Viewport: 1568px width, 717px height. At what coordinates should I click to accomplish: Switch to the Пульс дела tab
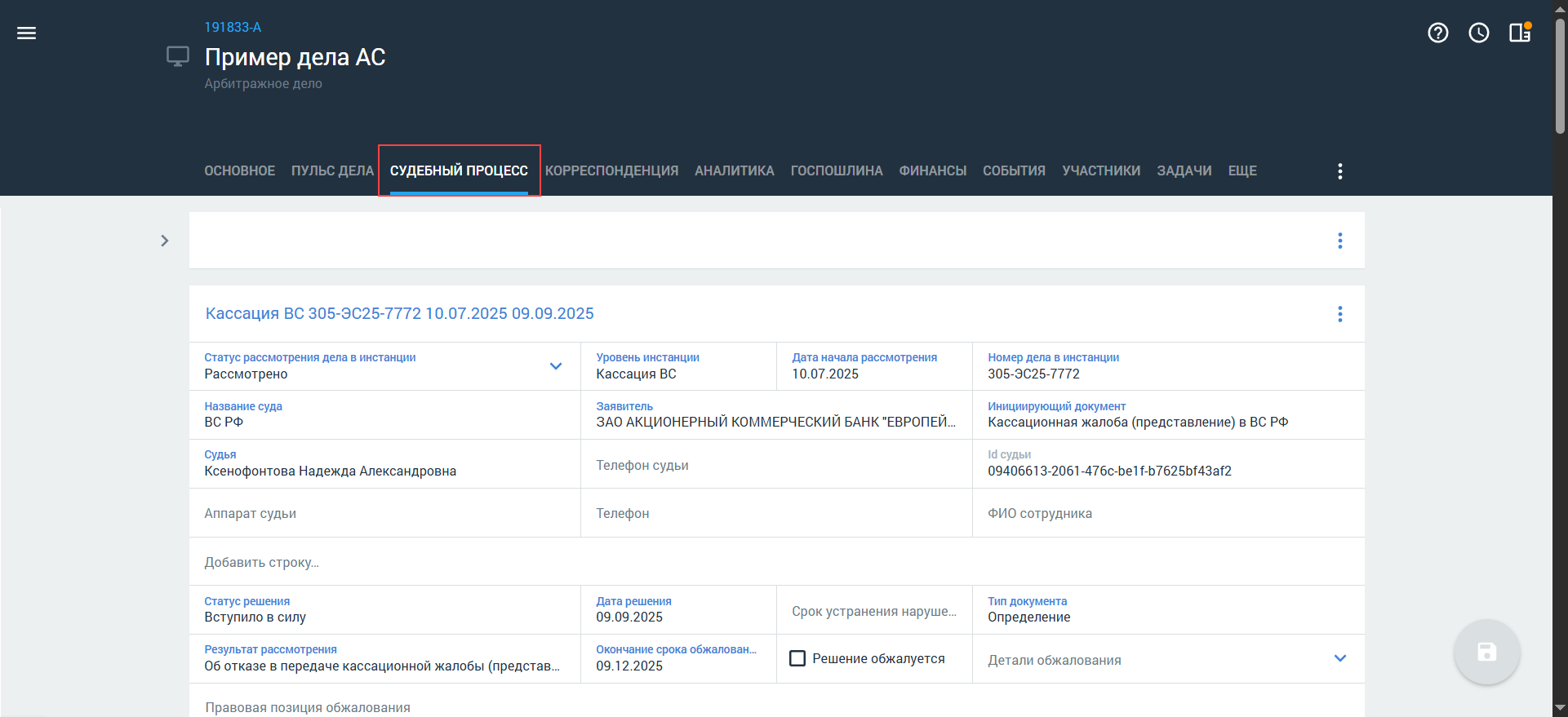pyautogui.click(x=332, y=170)
